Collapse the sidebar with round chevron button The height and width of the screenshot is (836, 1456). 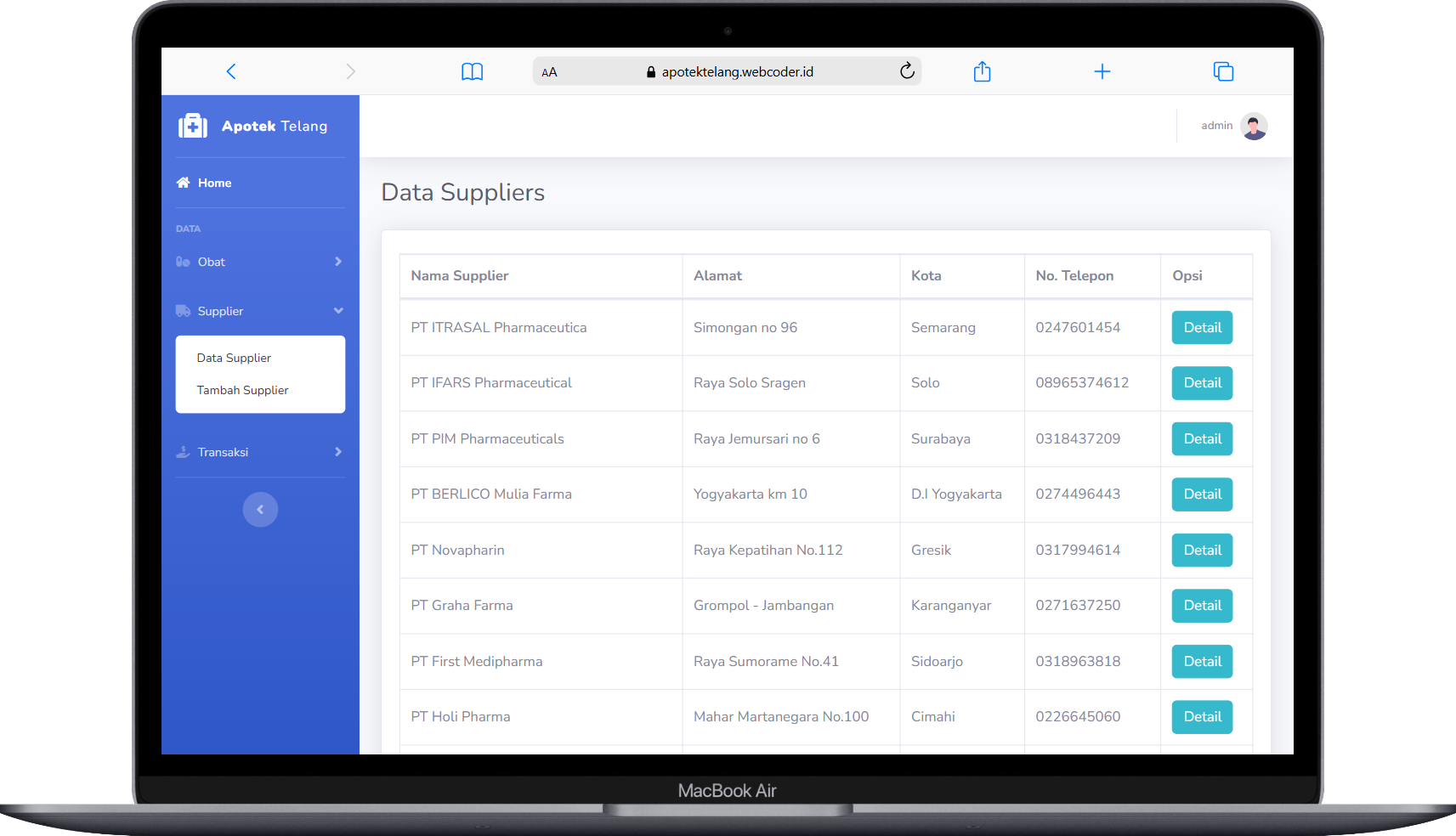click(260, 510)
